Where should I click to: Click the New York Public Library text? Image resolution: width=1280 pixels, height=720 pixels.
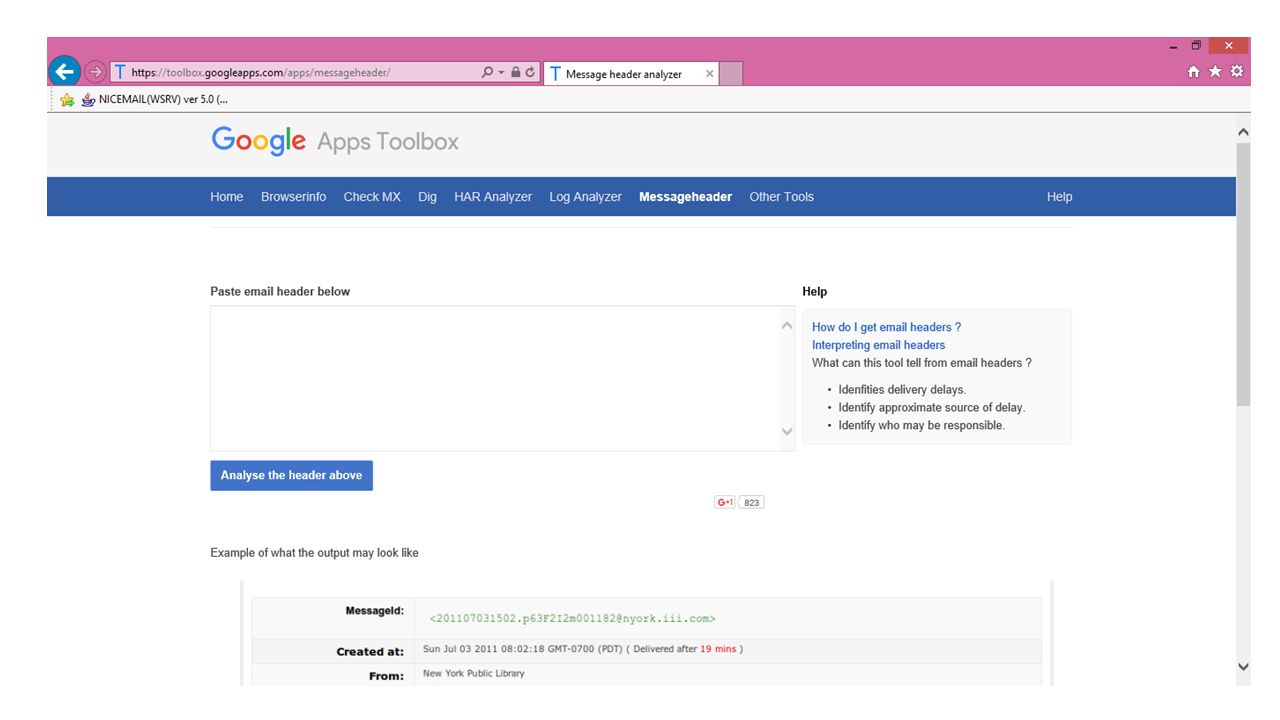pyautogui.click(x=474, y=674)
